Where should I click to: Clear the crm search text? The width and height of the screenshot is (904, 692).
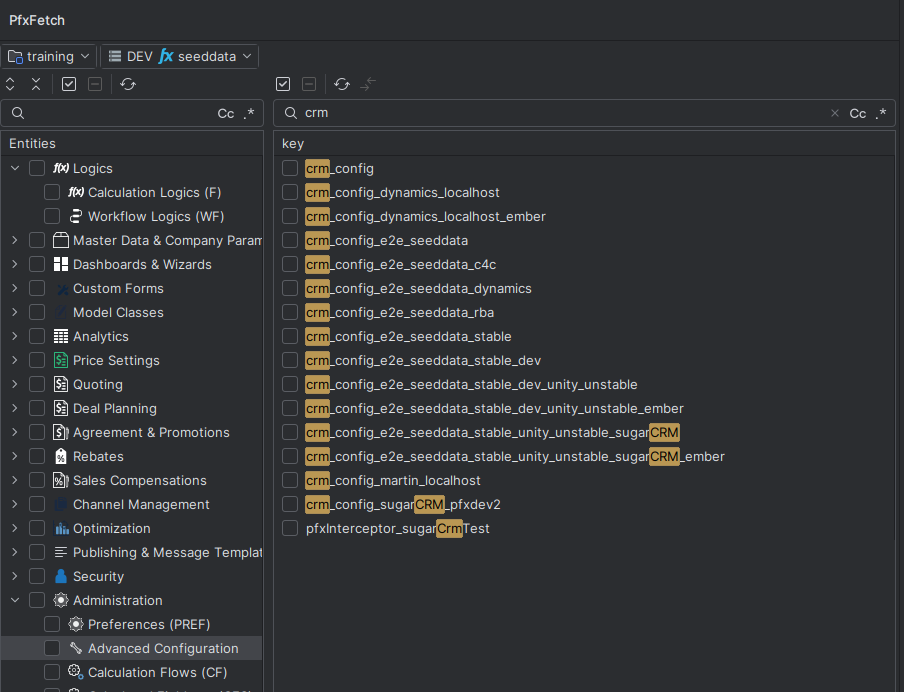835,114
